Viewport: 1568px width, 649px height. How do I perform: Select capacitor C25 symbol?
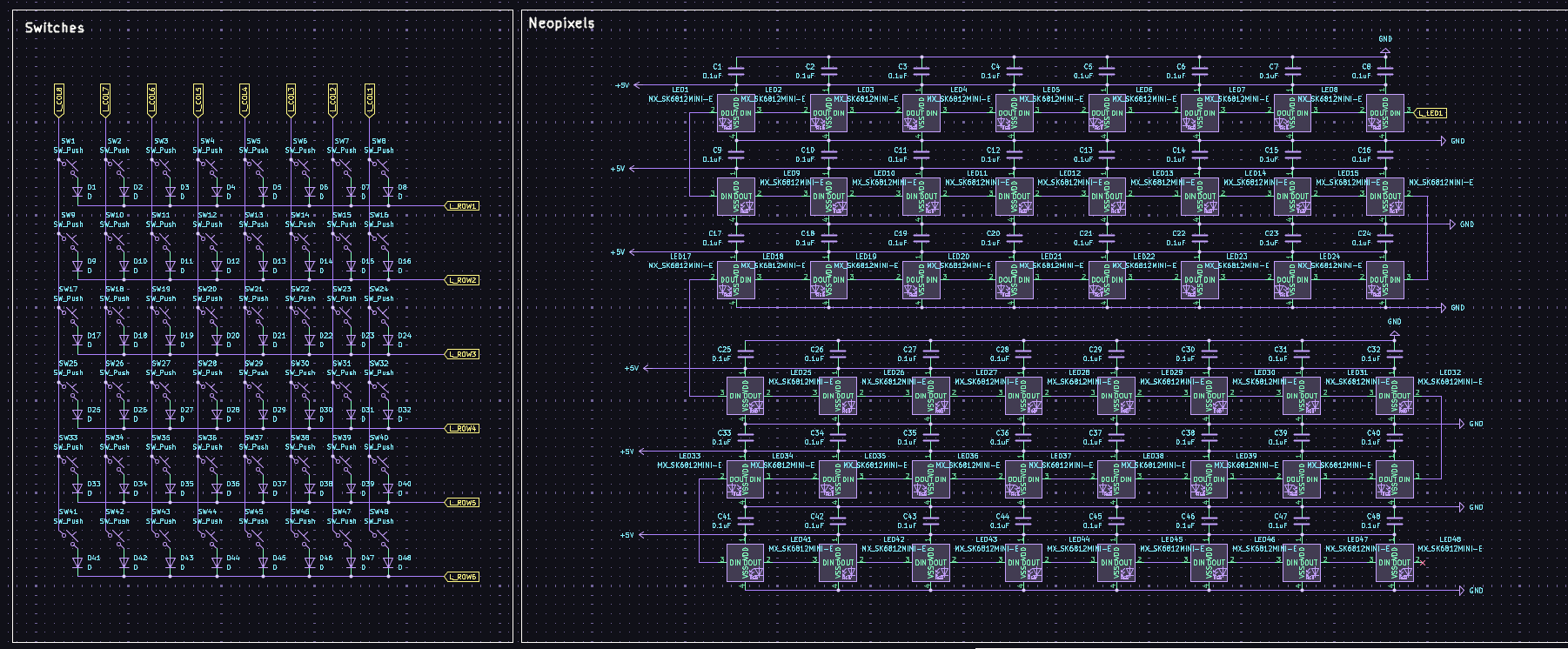746,354
